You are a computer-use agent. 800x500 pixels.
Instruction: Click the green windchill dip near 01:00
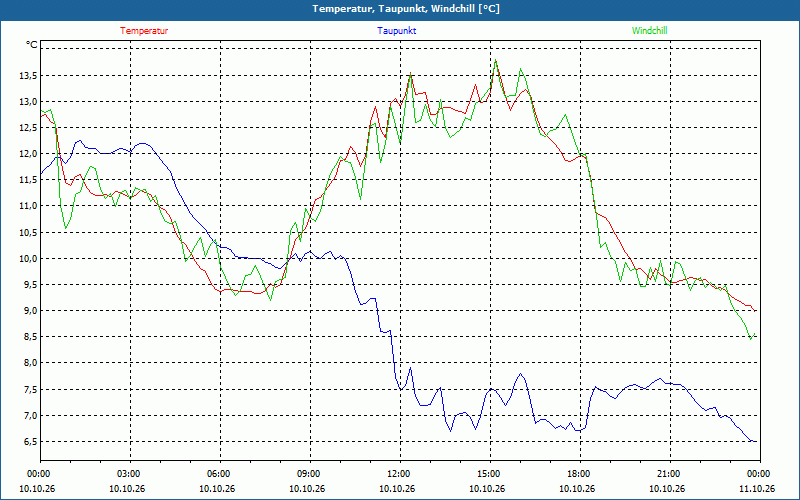point(65,227)
